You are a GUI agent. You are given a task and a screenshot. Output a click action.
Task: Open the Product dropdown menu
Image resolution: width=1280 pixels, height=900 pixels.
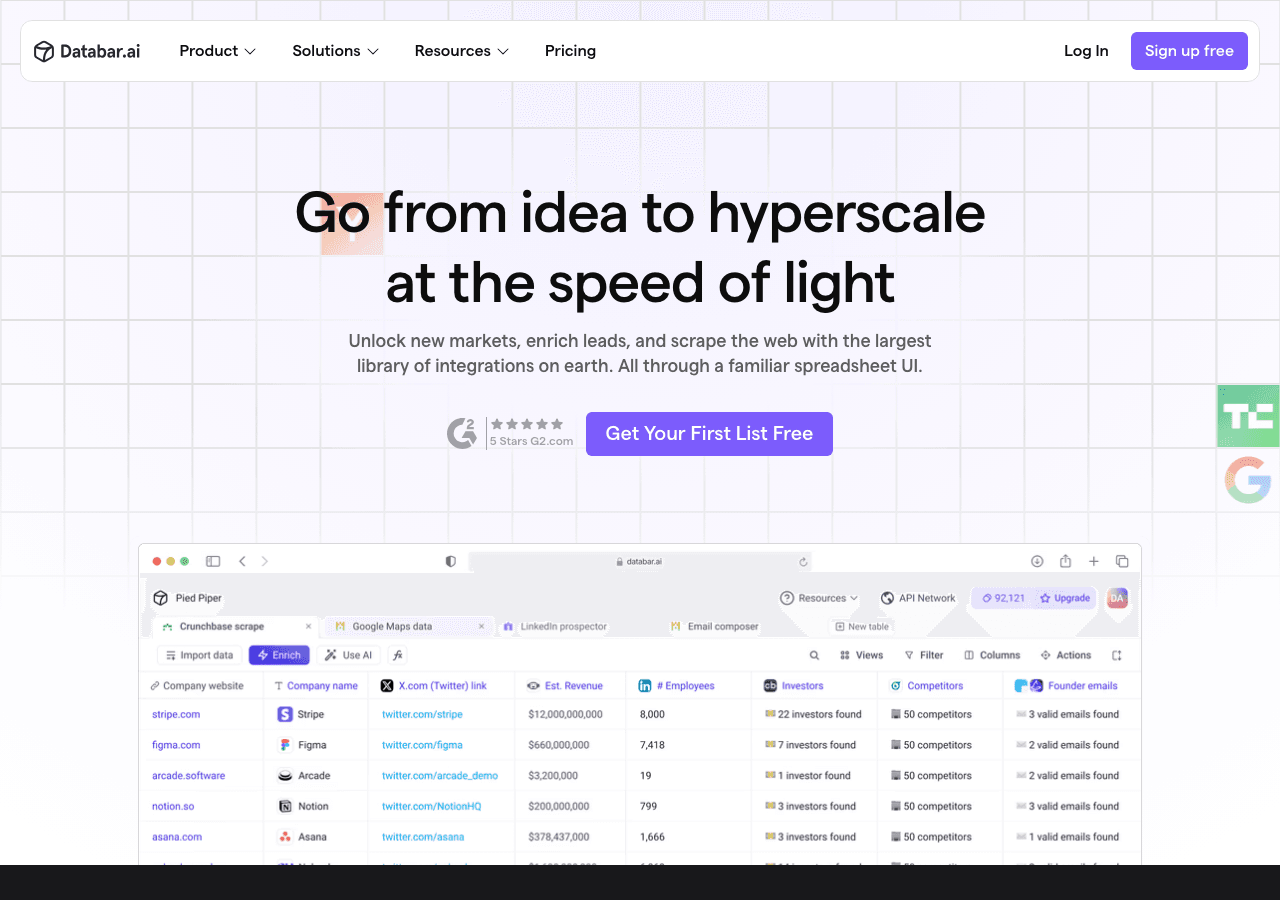coord(218,51)
